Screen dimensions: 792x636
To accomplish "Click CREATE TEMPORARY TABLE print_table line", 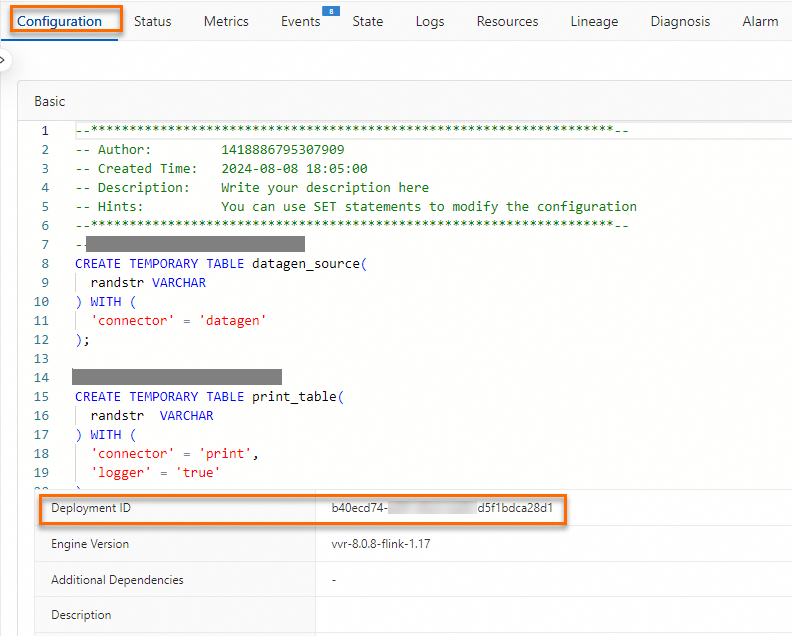I will point(210,397).
